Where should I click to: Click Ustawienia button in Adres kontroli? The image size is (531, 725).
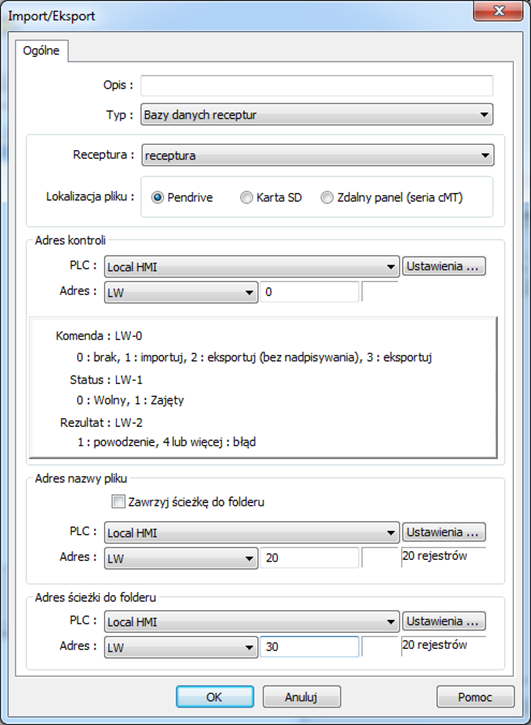click(444, 266)
